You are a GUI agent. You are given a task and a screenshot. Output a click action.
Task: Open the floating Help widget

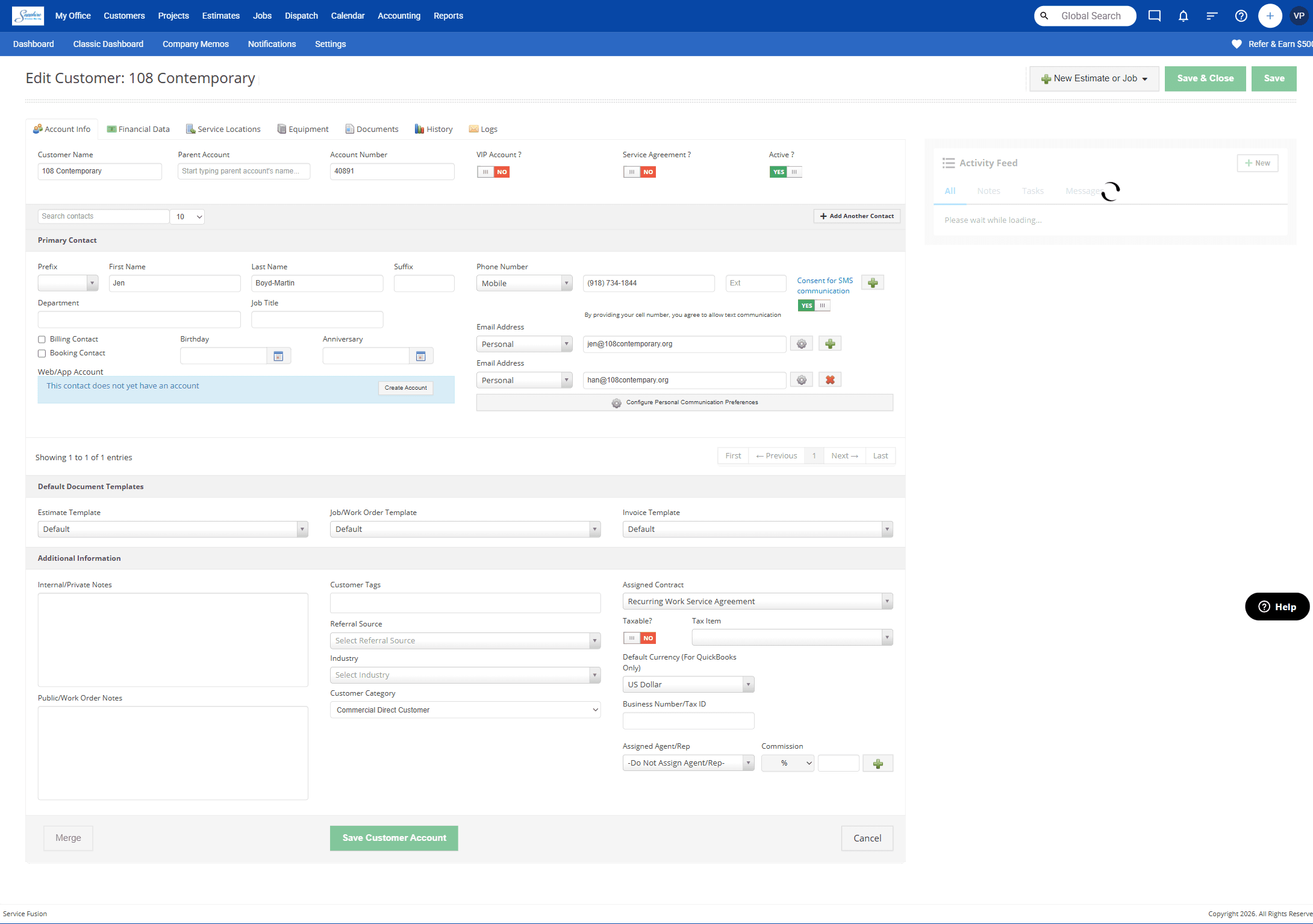tap(1277, 607)
